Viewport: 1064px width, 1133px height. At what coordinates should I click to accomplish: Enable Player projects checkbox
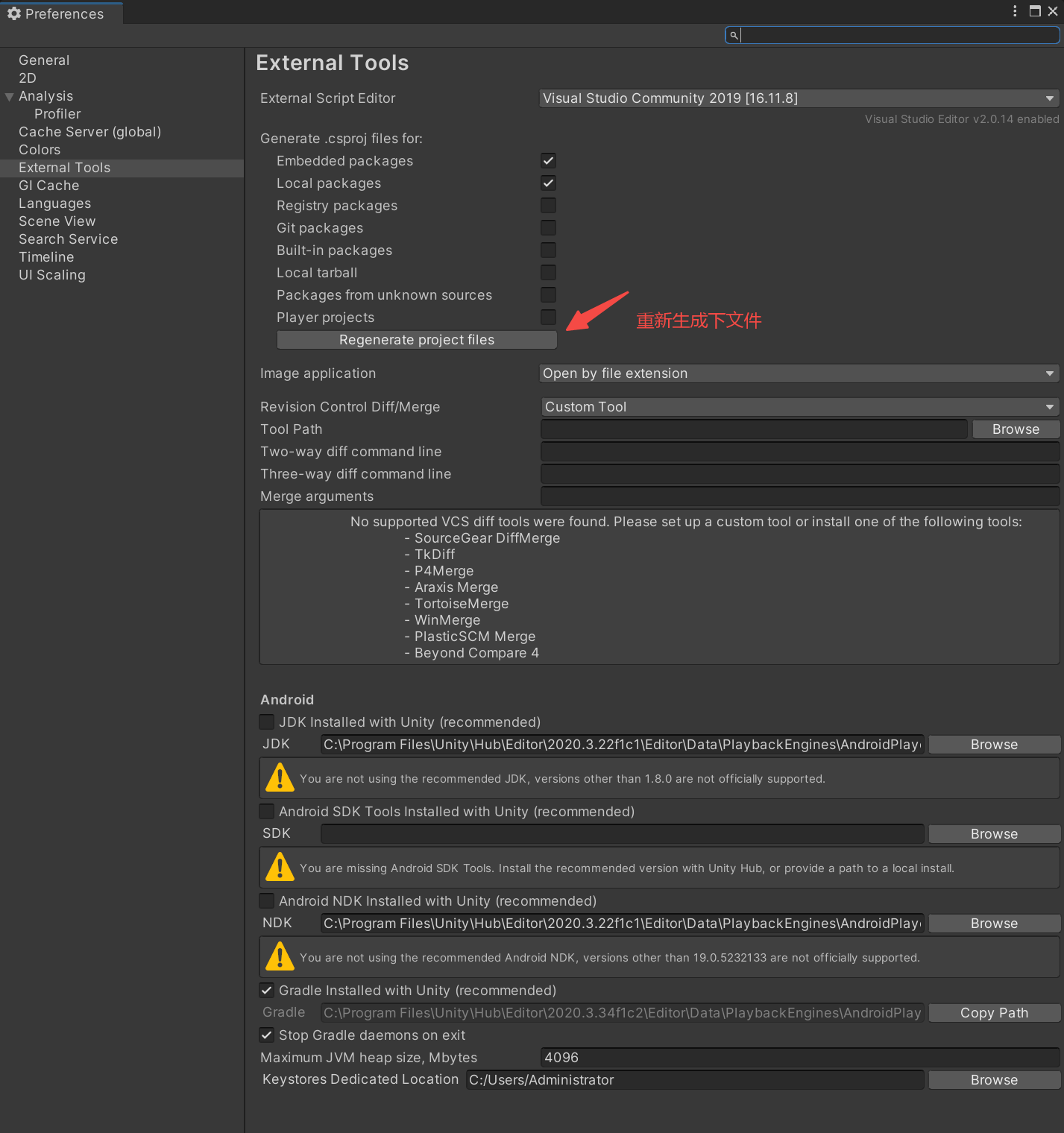pyautogui.click(x=548, y=318)
